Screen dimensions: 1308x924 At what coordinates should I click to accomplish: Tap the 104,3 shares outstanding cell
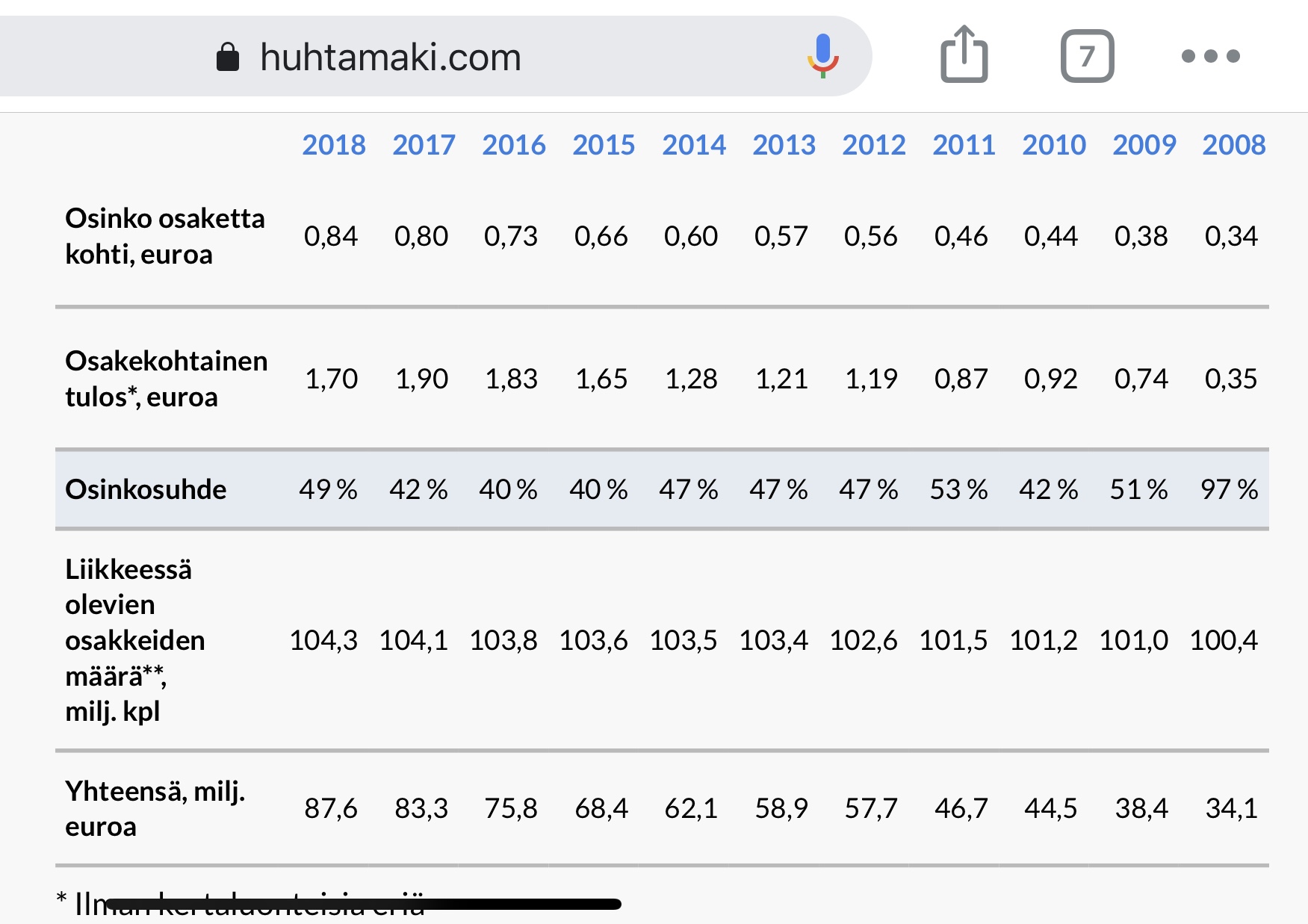323,640
